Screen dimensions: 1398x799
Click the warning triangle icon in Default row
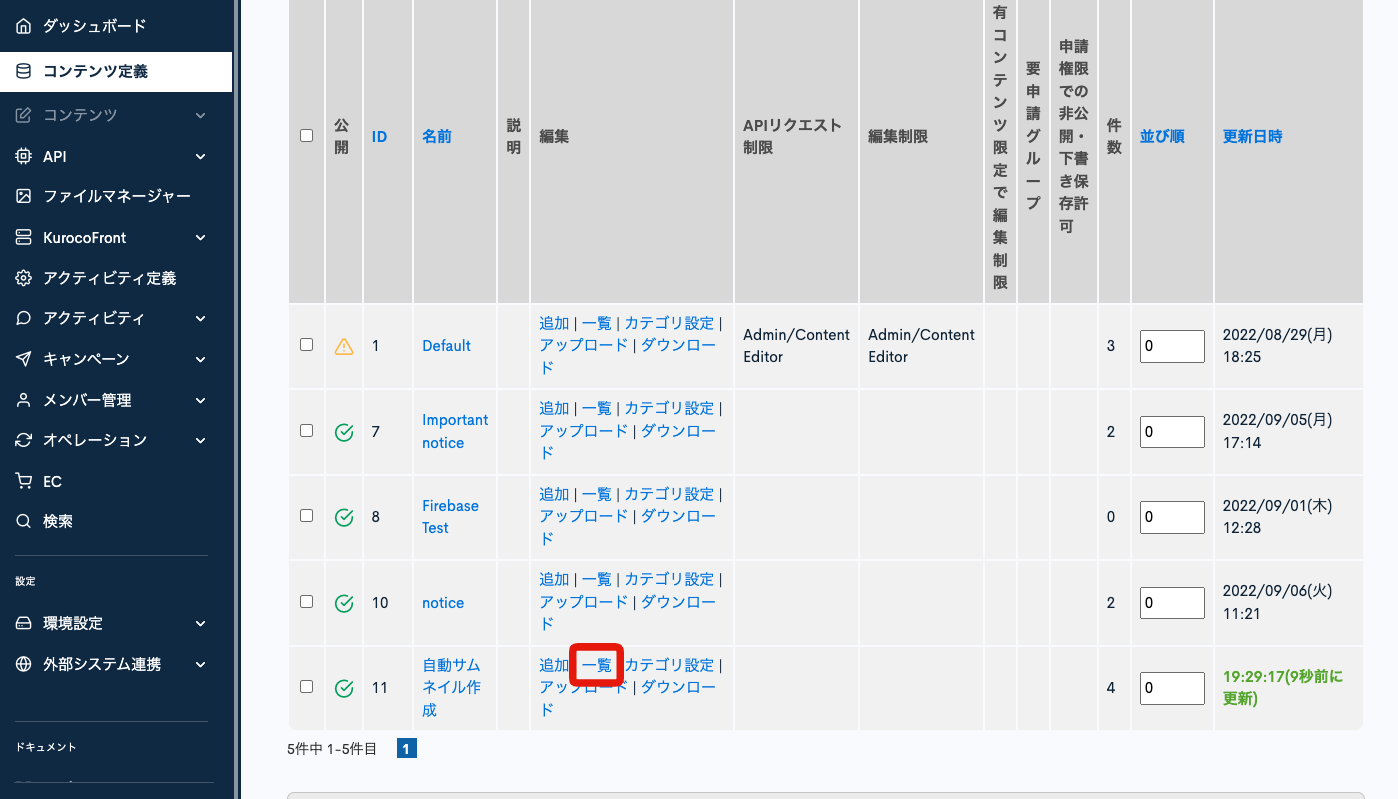pos(344,346)
